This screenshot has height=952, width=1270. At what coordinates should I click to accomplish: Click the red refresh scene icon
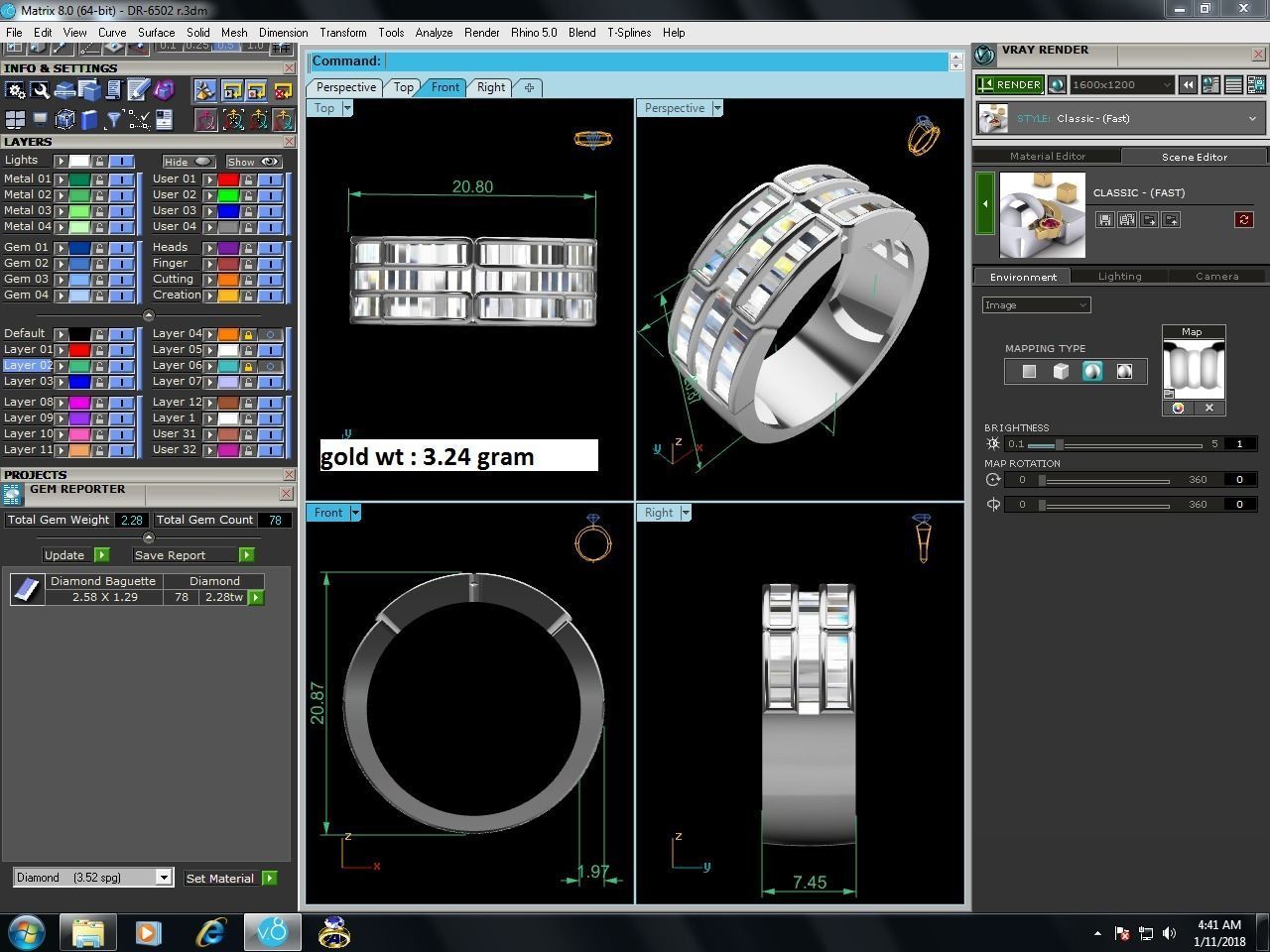click(1244, 219)
